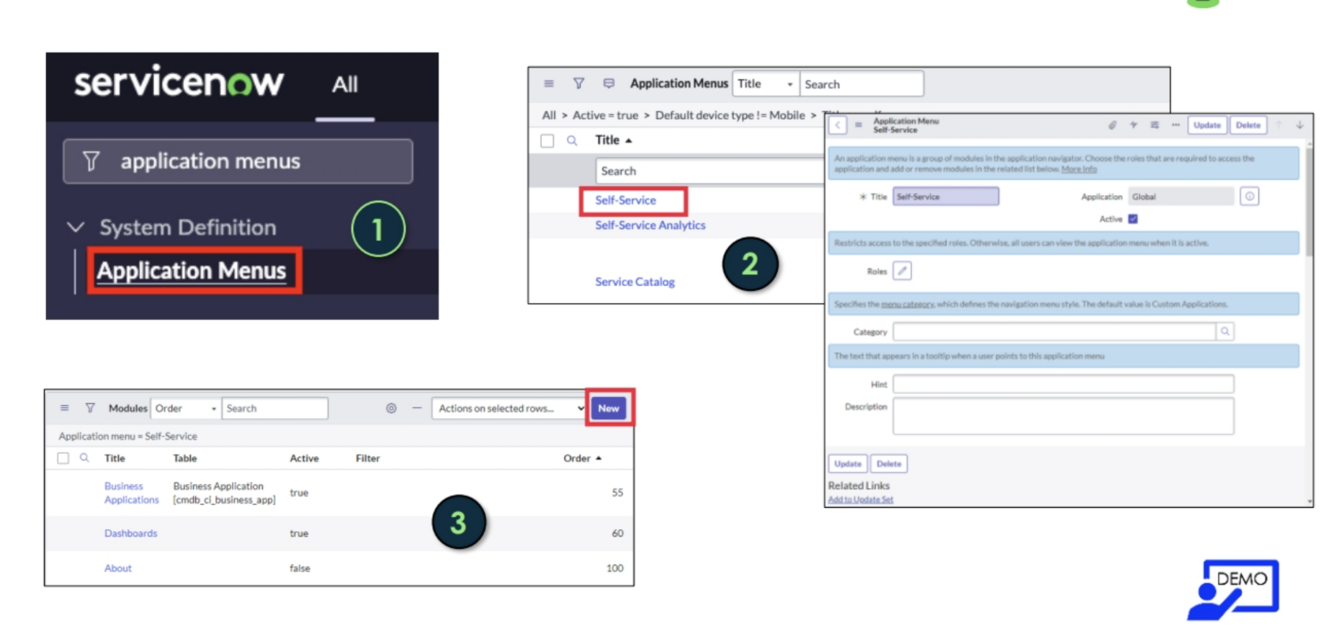The image size is (1334, 628).
Task: Tick the select-all checkbox in Modules list
Action: point(63,458)
